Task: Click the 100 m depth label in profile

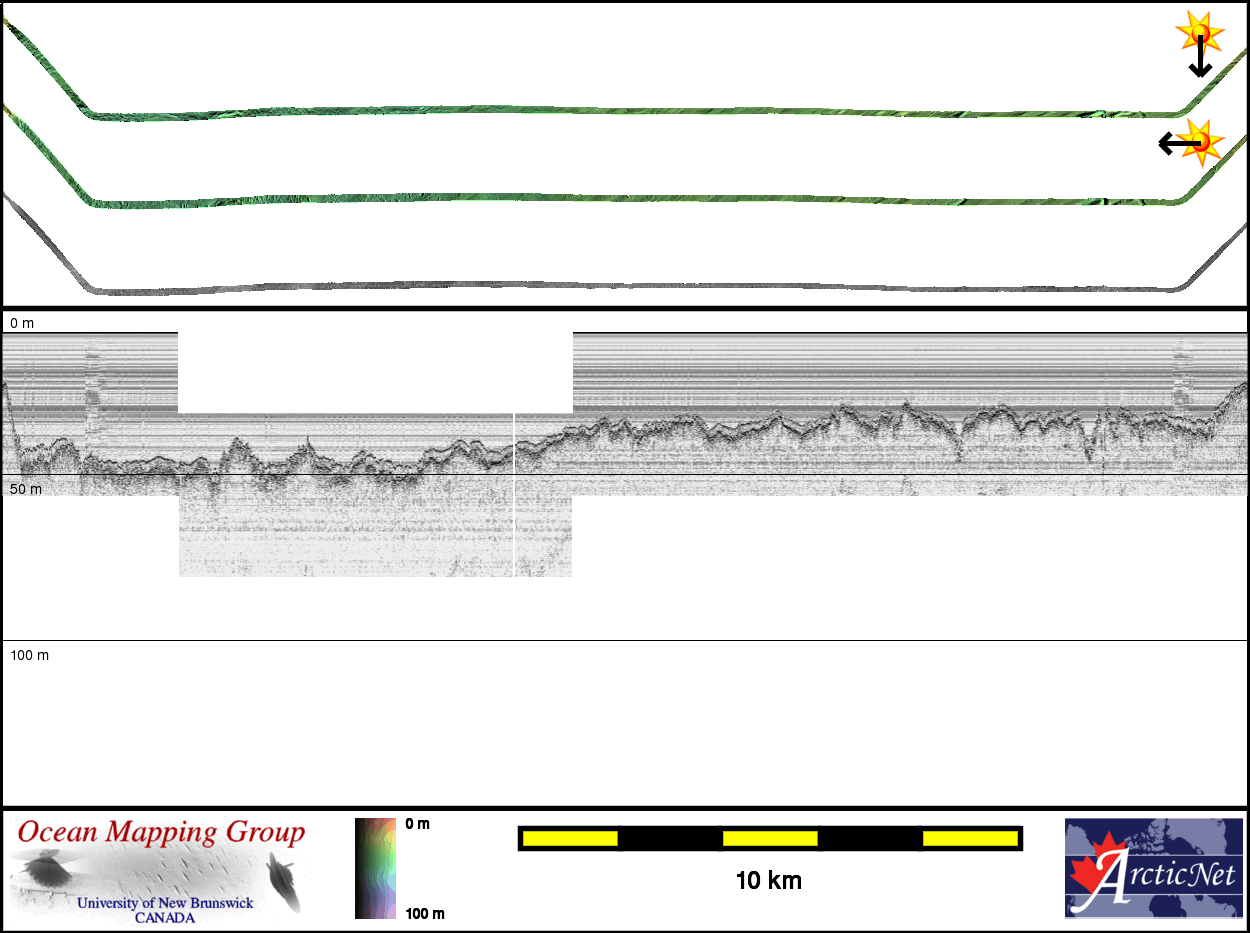Action: click(29, 655)
